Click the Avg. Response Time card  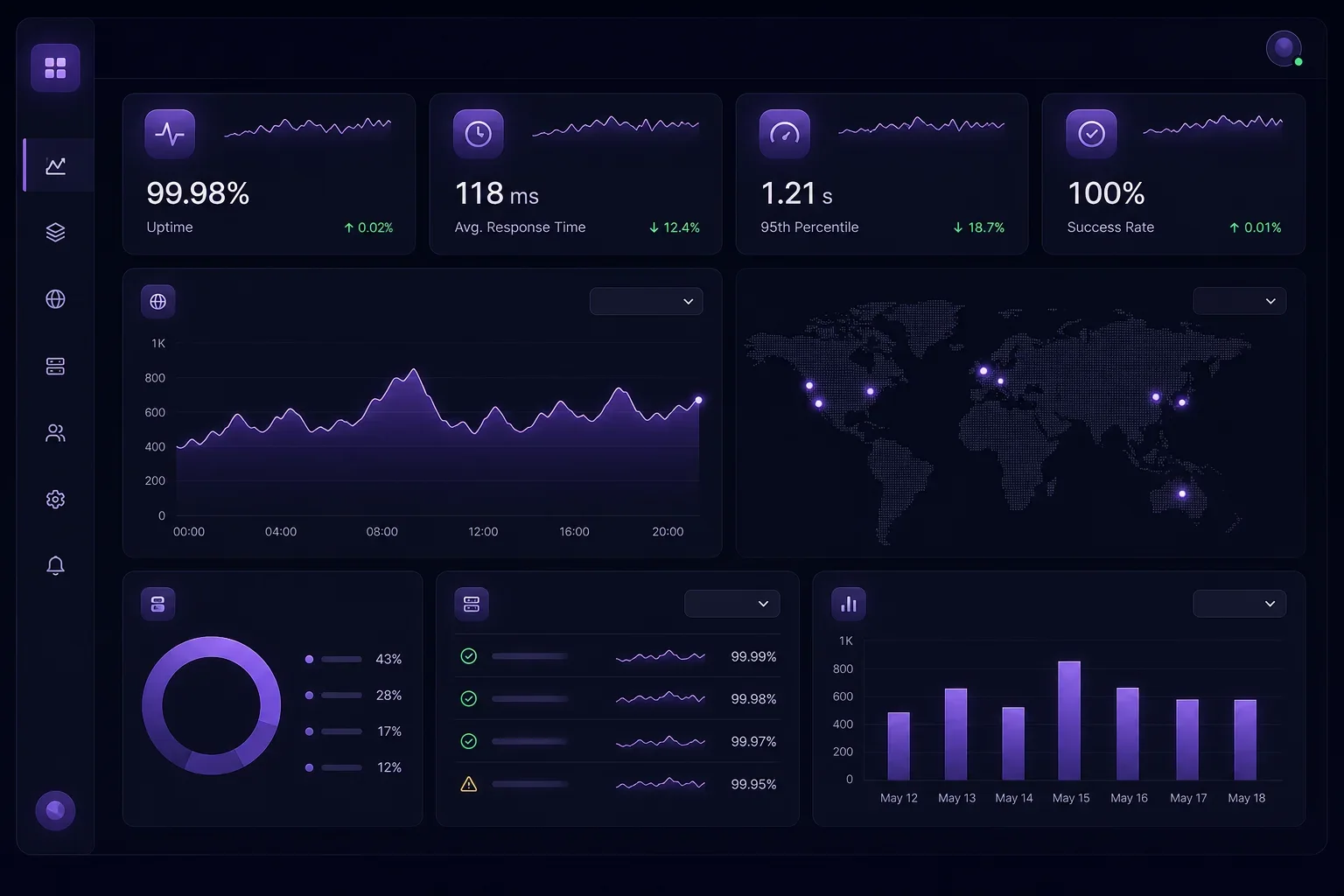576,174
